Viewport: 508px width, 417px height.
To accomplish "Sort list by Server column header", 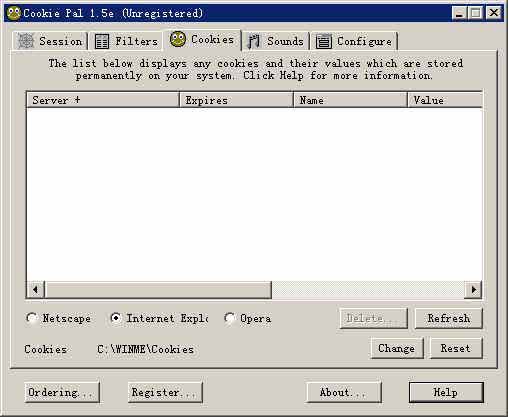I will point(103,100).
